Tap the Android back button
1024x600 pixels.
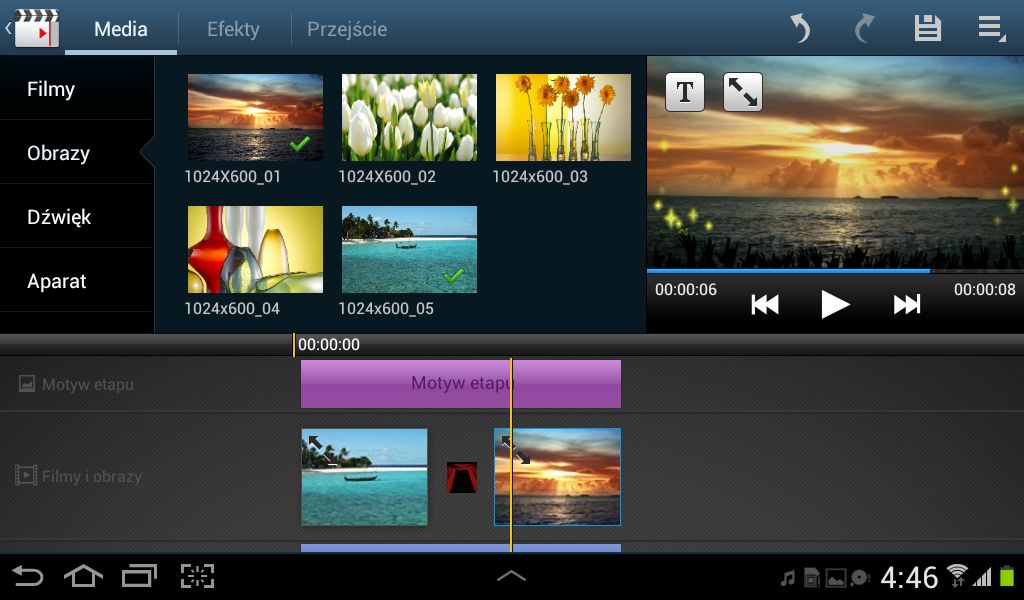[x=27, y=576]
